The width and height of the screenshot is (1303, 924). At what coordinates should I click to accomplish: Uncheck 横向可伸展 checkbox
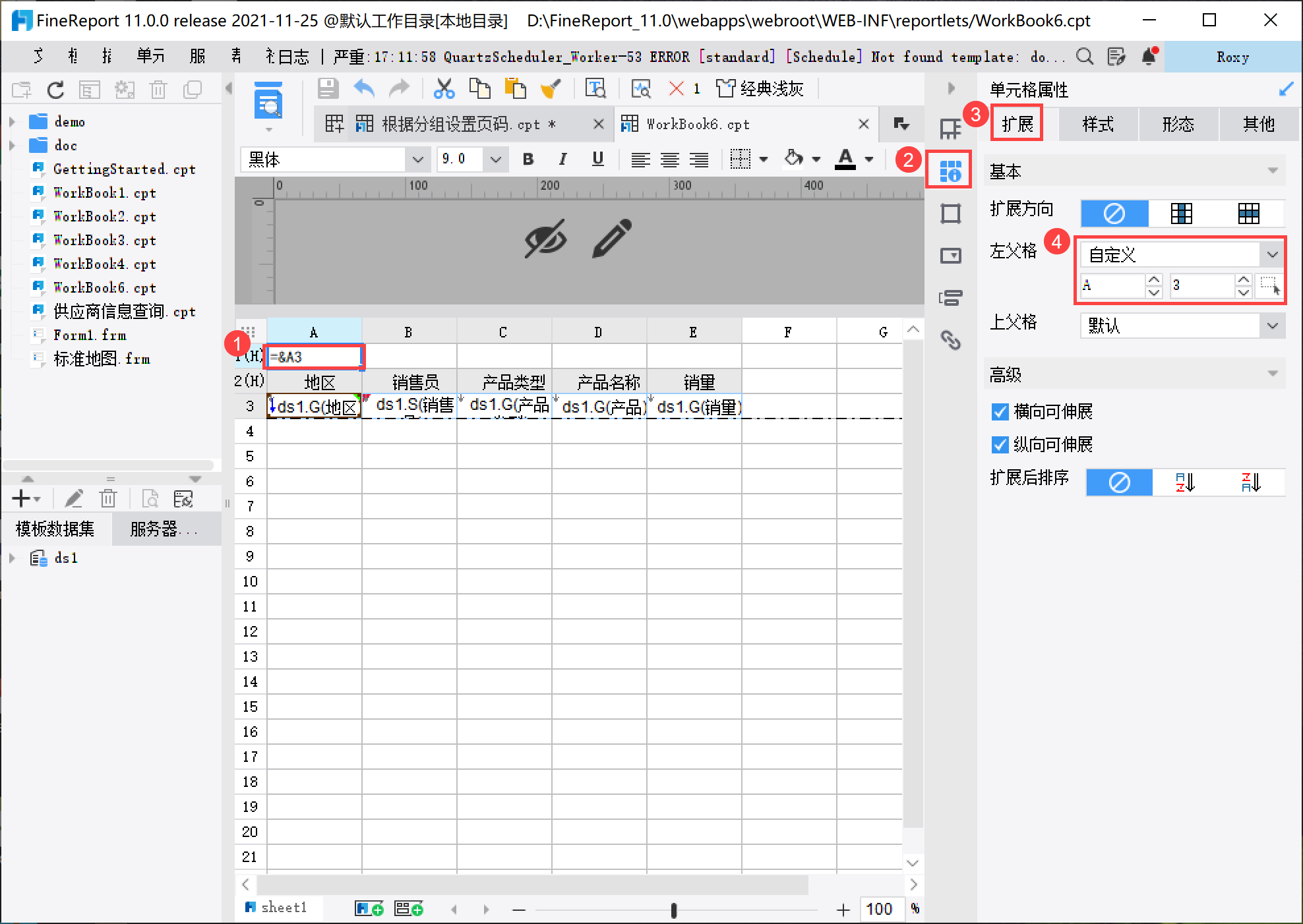pos(1000,412)
